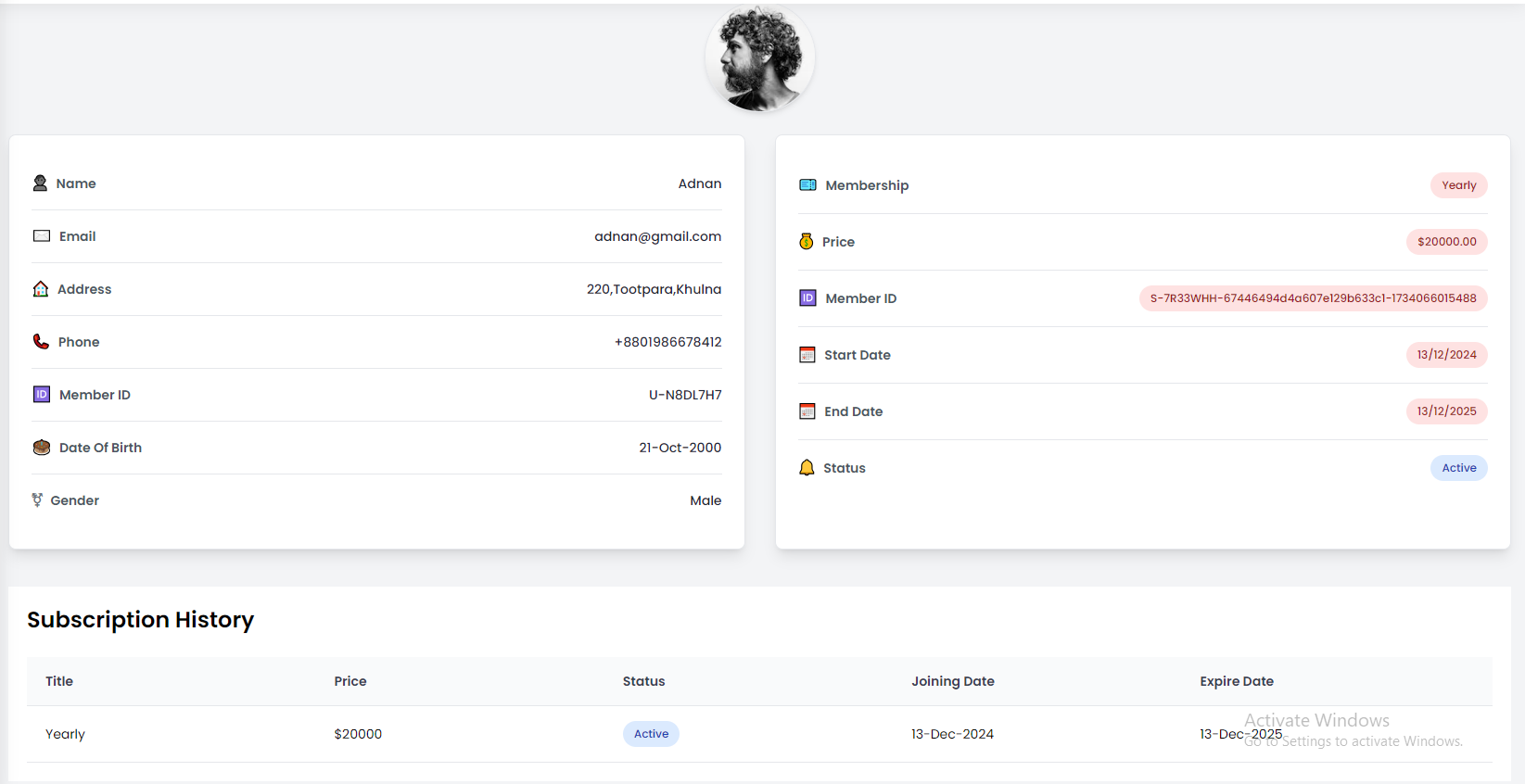The height and width of the screenshot is (784, 1525).
Task: Click the house icon beside Address
Action: point(41,289)
